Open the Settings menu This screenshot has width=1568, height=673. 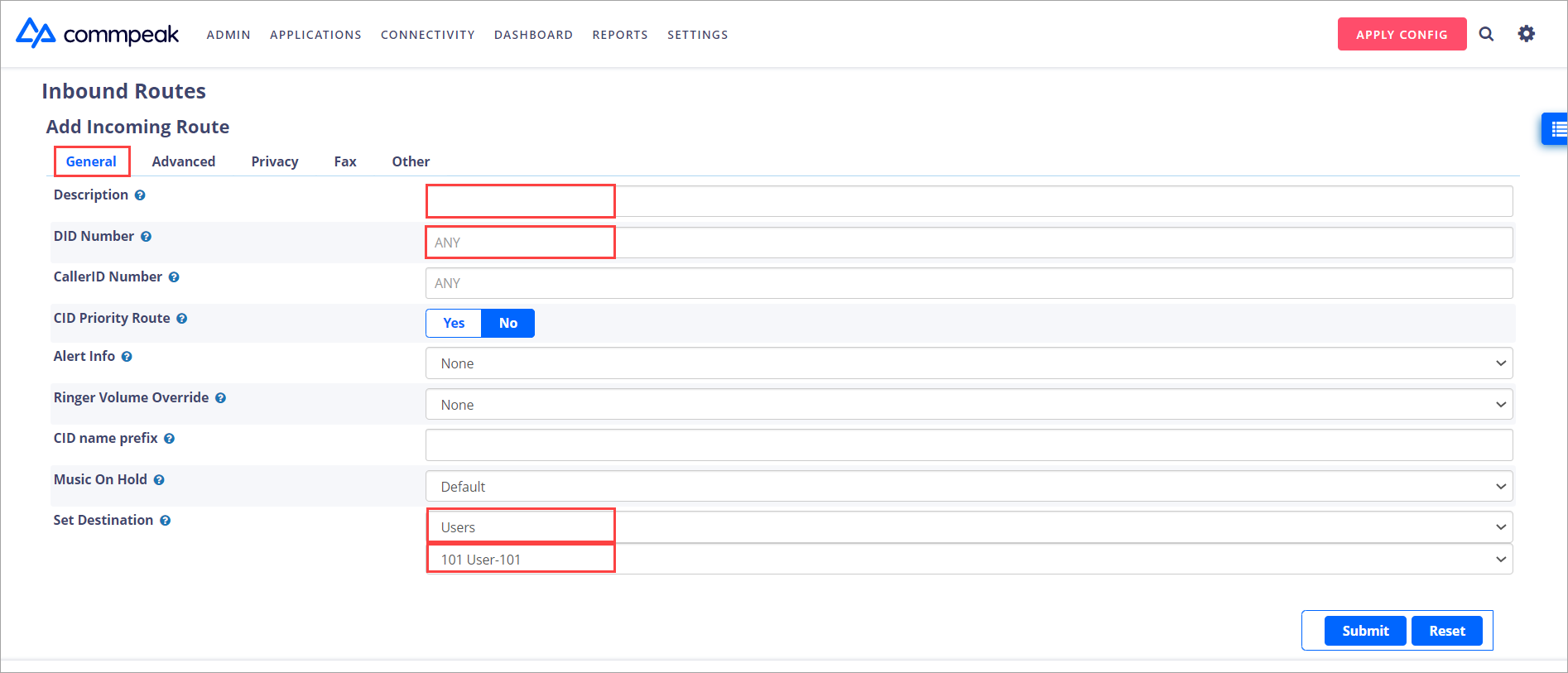click(x=698, y=35)
